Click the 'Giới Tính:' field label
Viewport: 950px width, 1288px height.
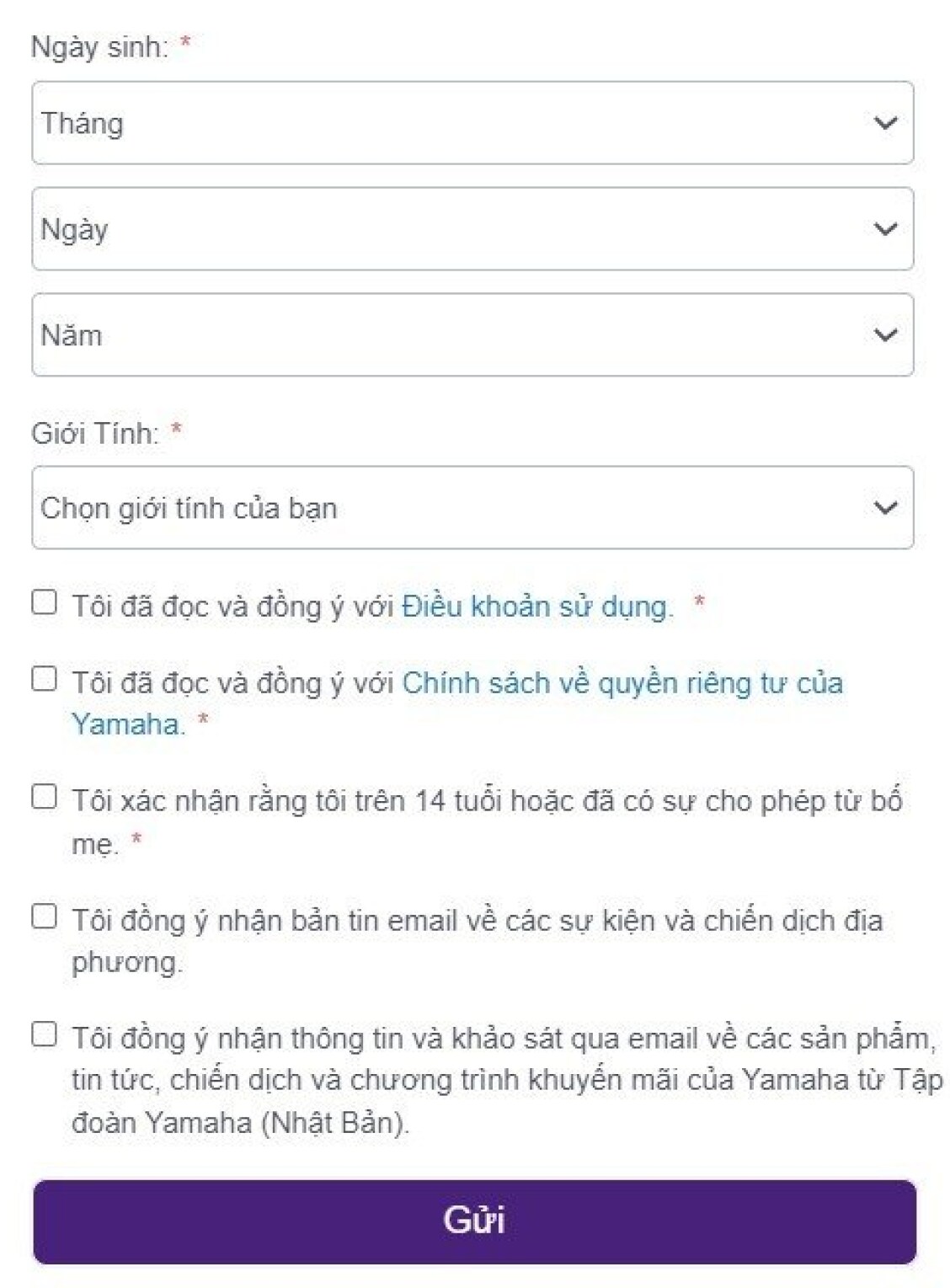[x=94, y=434]
